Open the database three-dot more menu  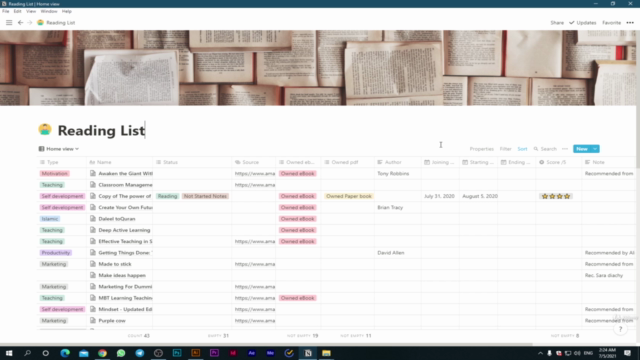[565, 149]
